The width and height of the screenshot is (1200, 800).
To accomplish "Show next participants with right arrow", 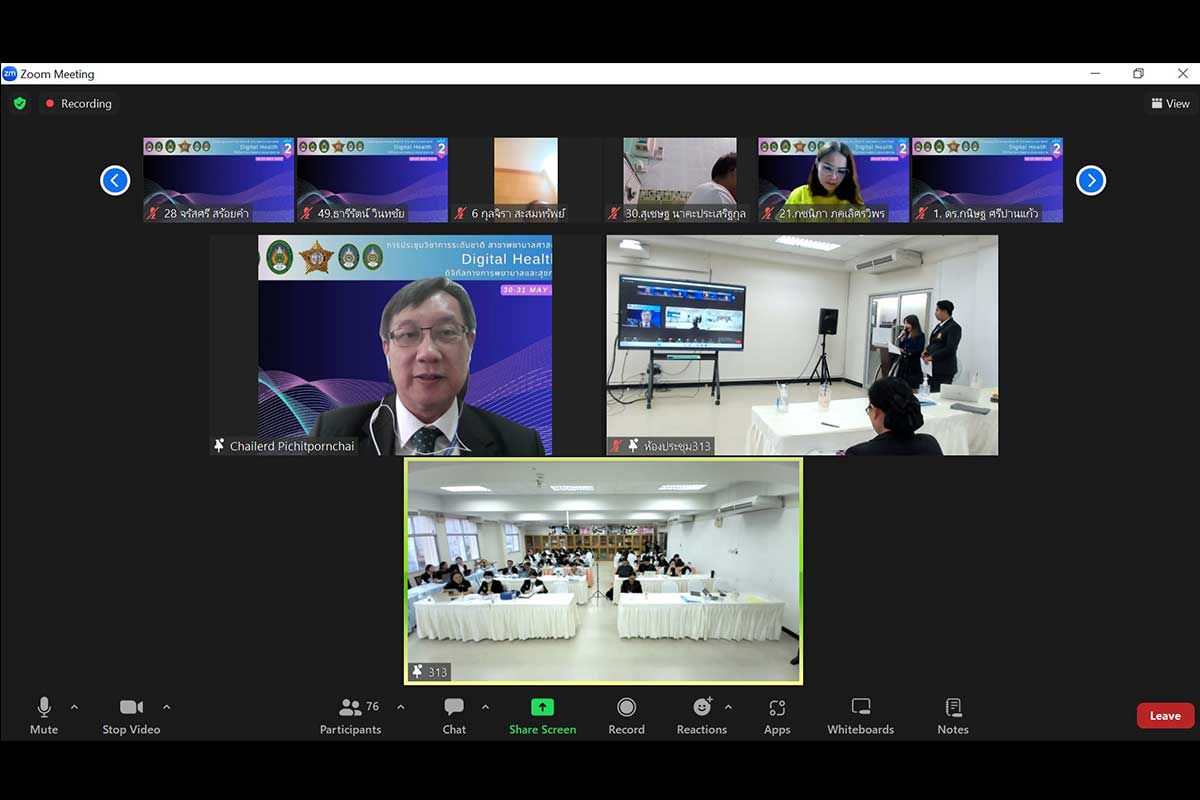I will point(1090,180).
